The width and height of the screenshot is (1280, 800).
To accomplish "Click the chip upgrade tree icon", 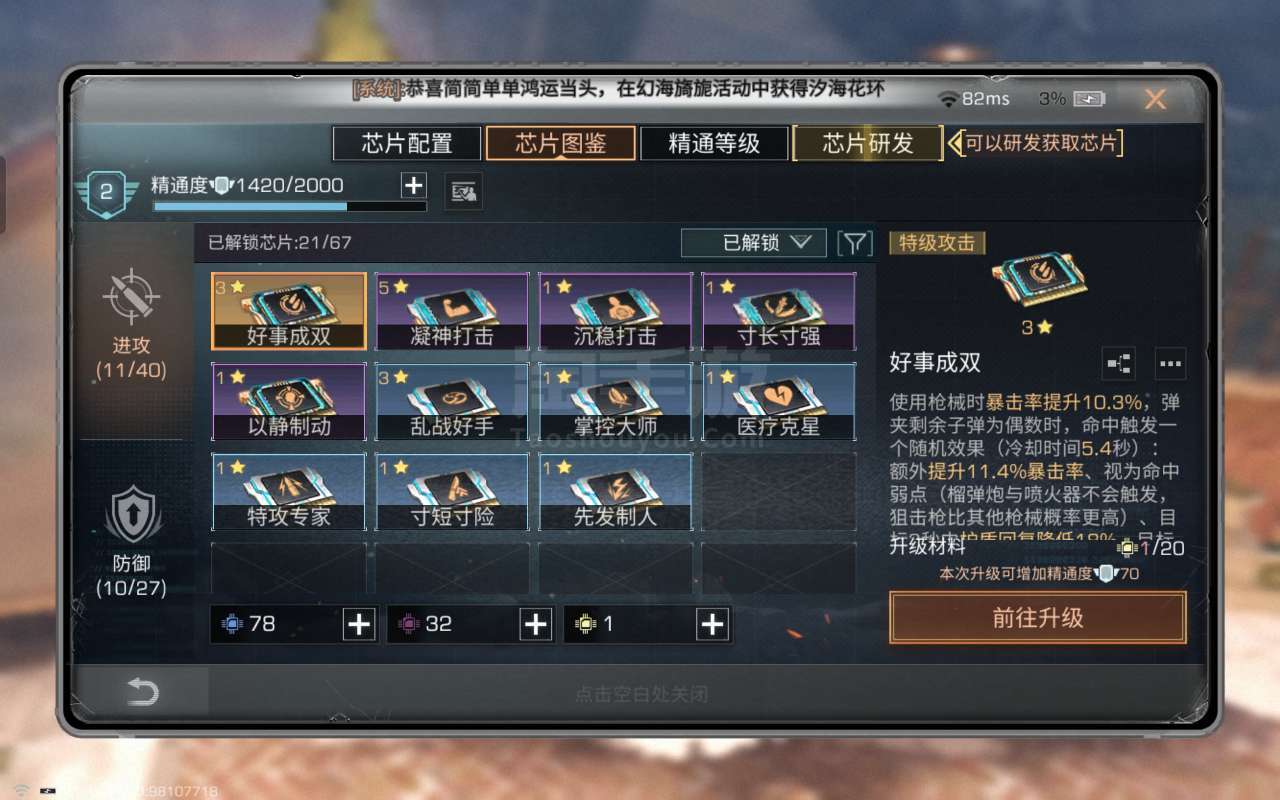I will pos(1118,363).
